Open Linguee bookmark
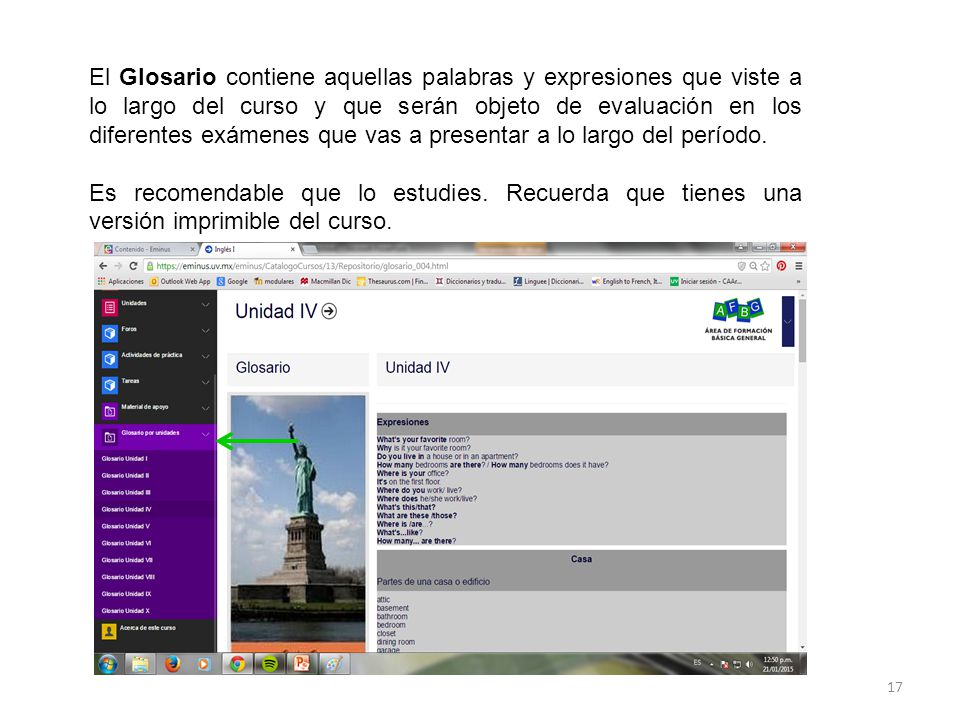 [549, 282]
